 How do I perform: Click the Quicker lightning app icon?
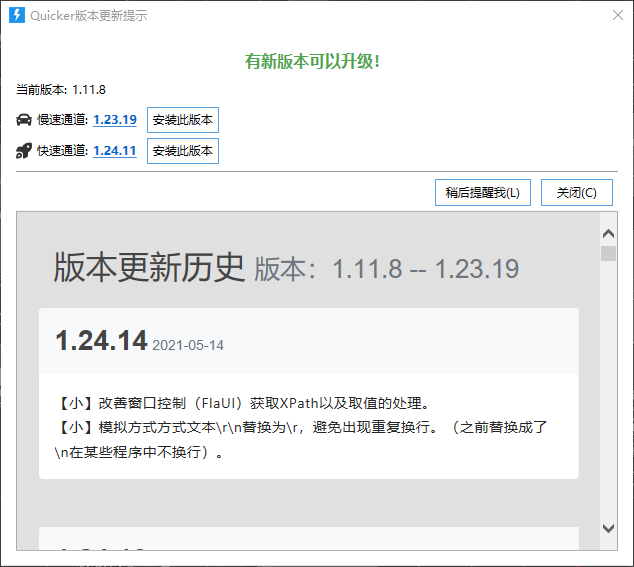click(x=17, y=15)
